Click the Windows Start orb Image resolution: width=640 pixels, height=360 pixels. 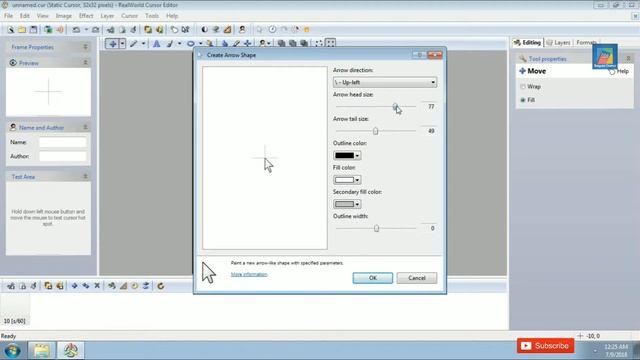click(x=13, y=351)
